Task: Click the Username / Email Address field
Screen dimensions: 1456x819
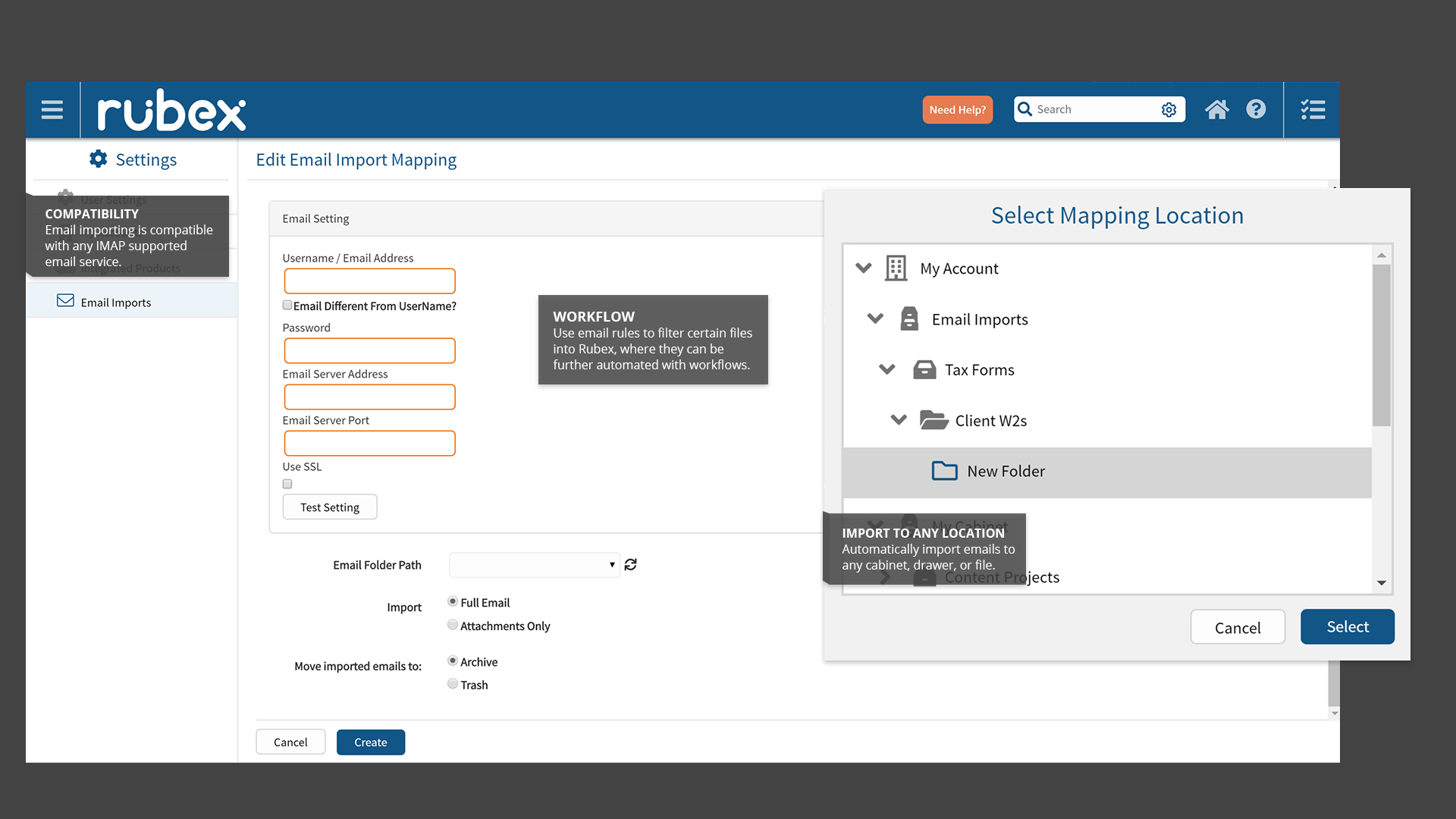Action: click(370, 281)
